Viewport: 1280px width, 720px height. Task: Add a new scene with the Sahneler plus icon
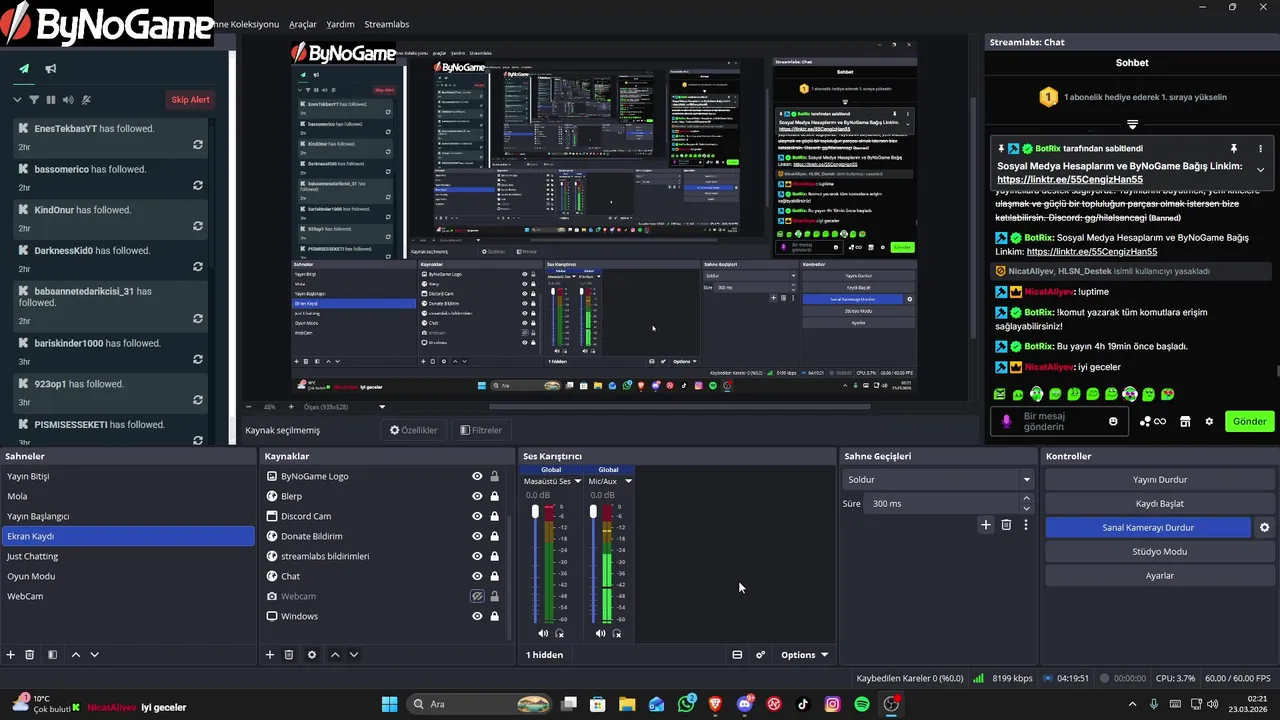(11, 655)
